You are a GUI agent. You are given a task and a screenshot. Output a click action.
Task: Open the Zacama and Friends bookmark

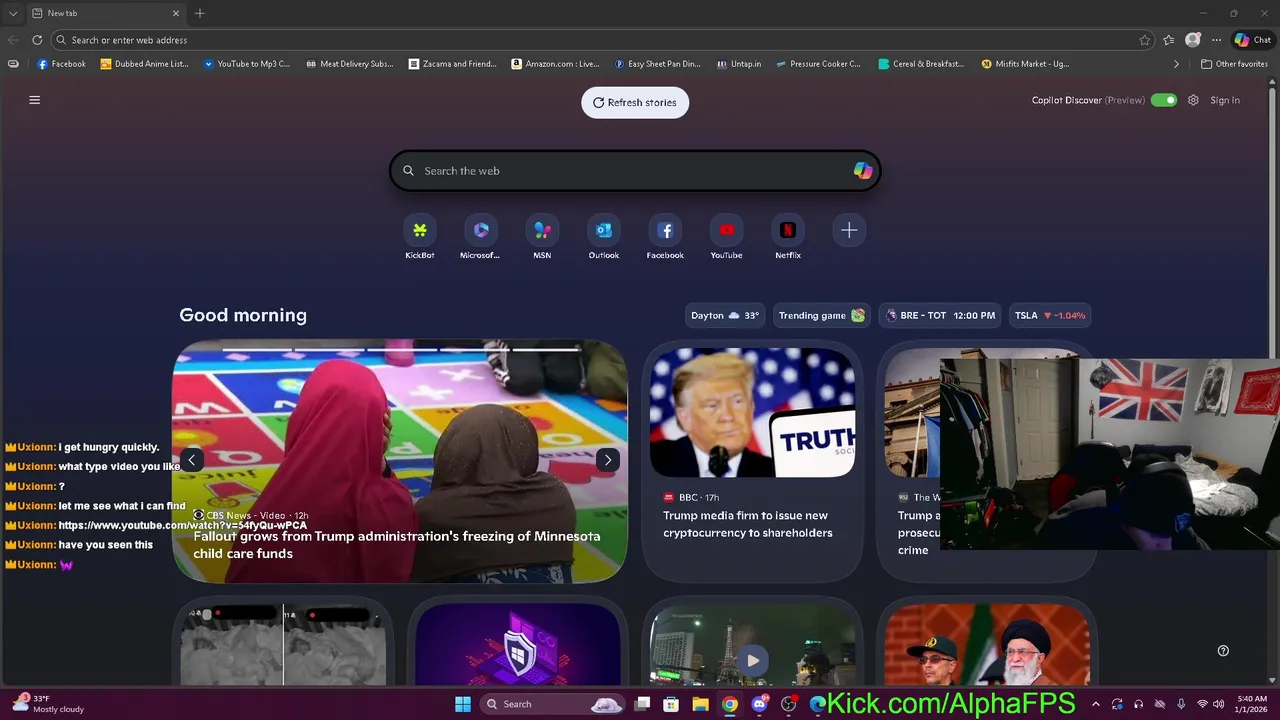click(x=453, y=64)
